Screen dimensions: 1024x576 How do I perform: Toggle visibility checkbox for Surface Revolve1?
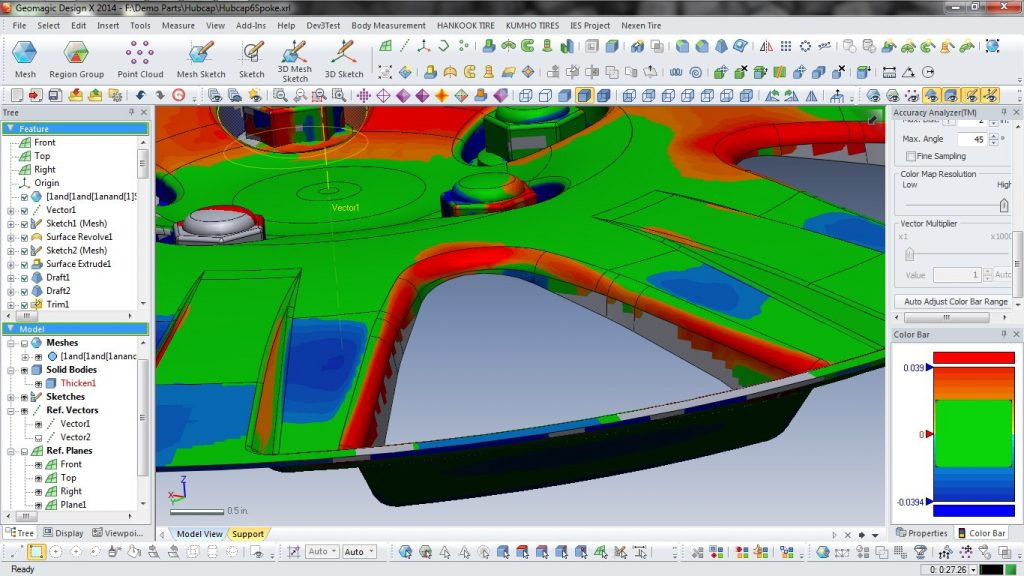tap(24, 237)
